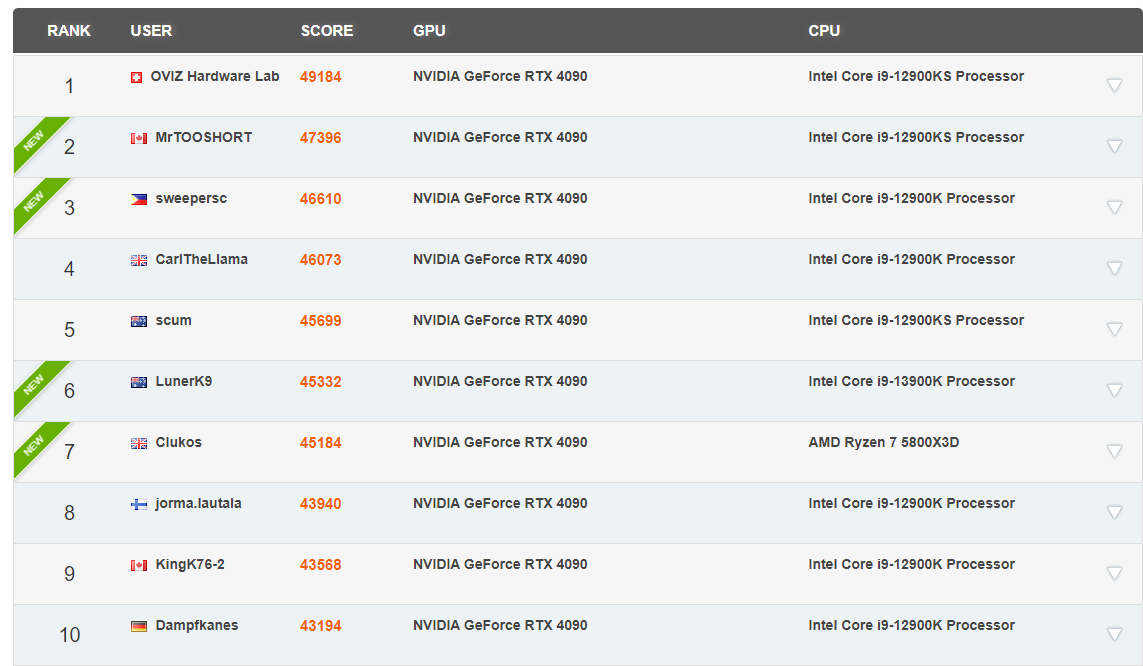Screen dimensions: 1143x666
Task: Expand details arrow for CarlTheLlama row
Action: tap(1114, 268)
